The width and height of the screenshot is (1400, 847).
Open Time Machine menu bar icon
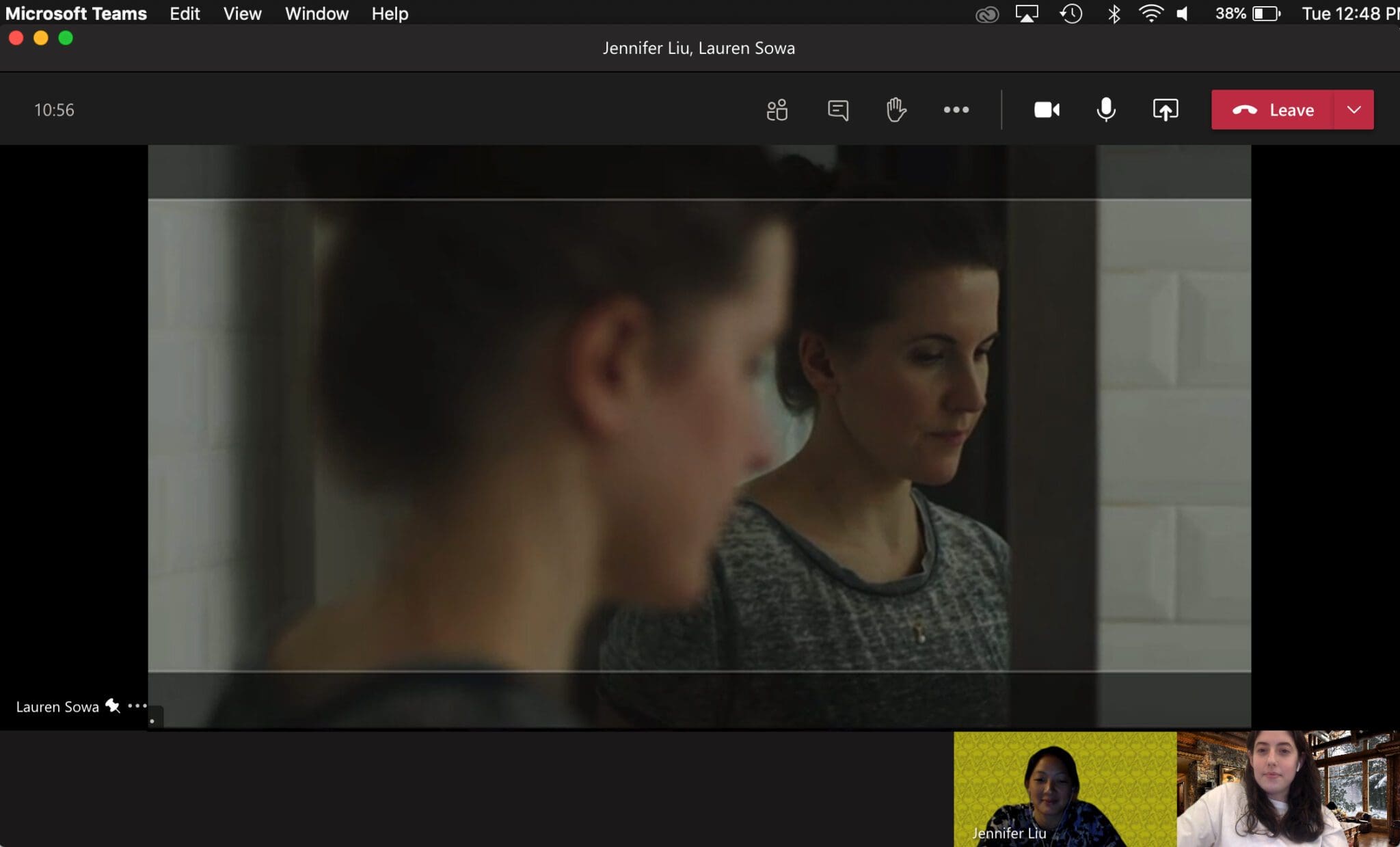click(1071, 14)
